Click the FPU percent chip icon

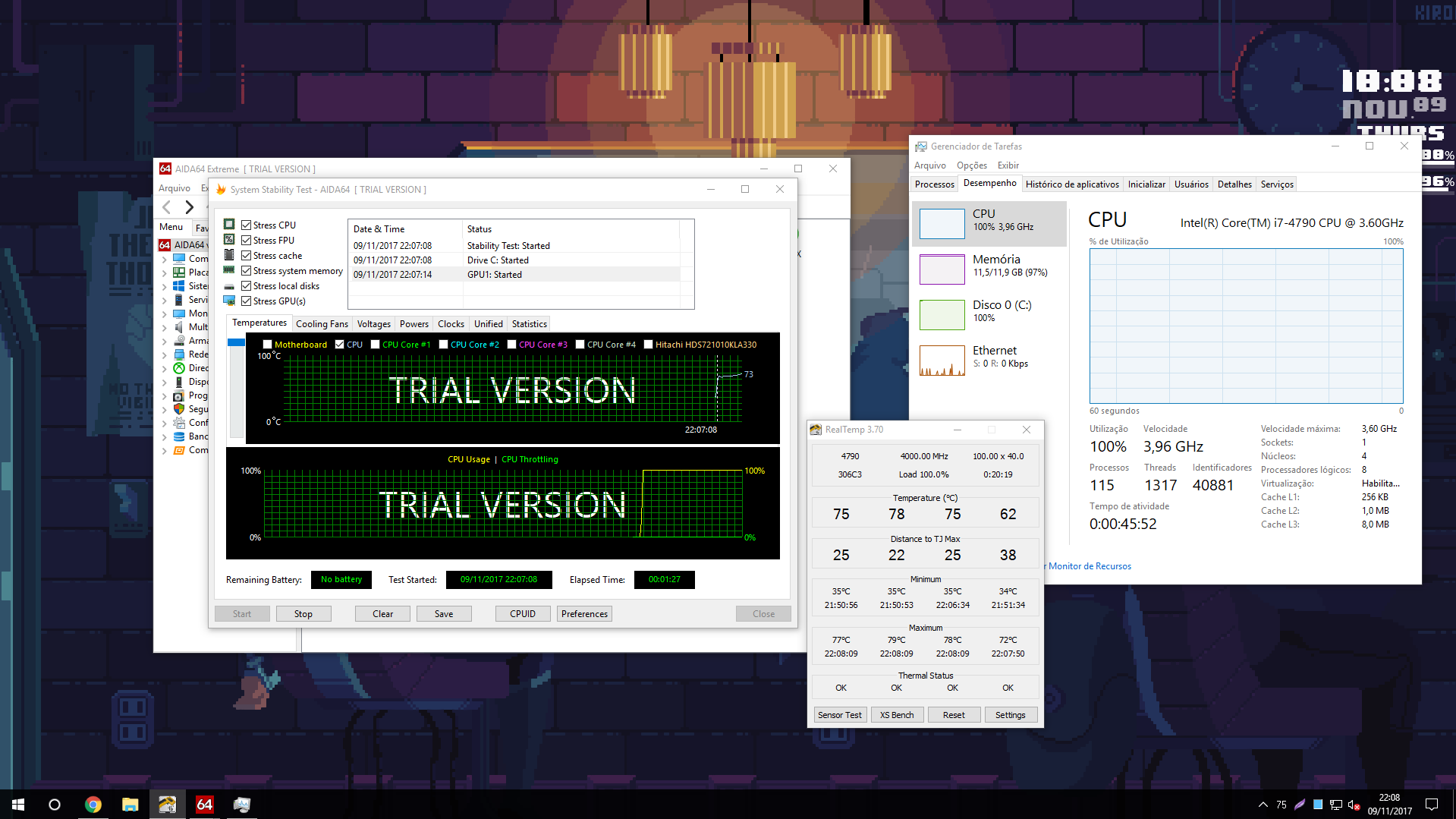pyautogui.click(x=229, y=240)
